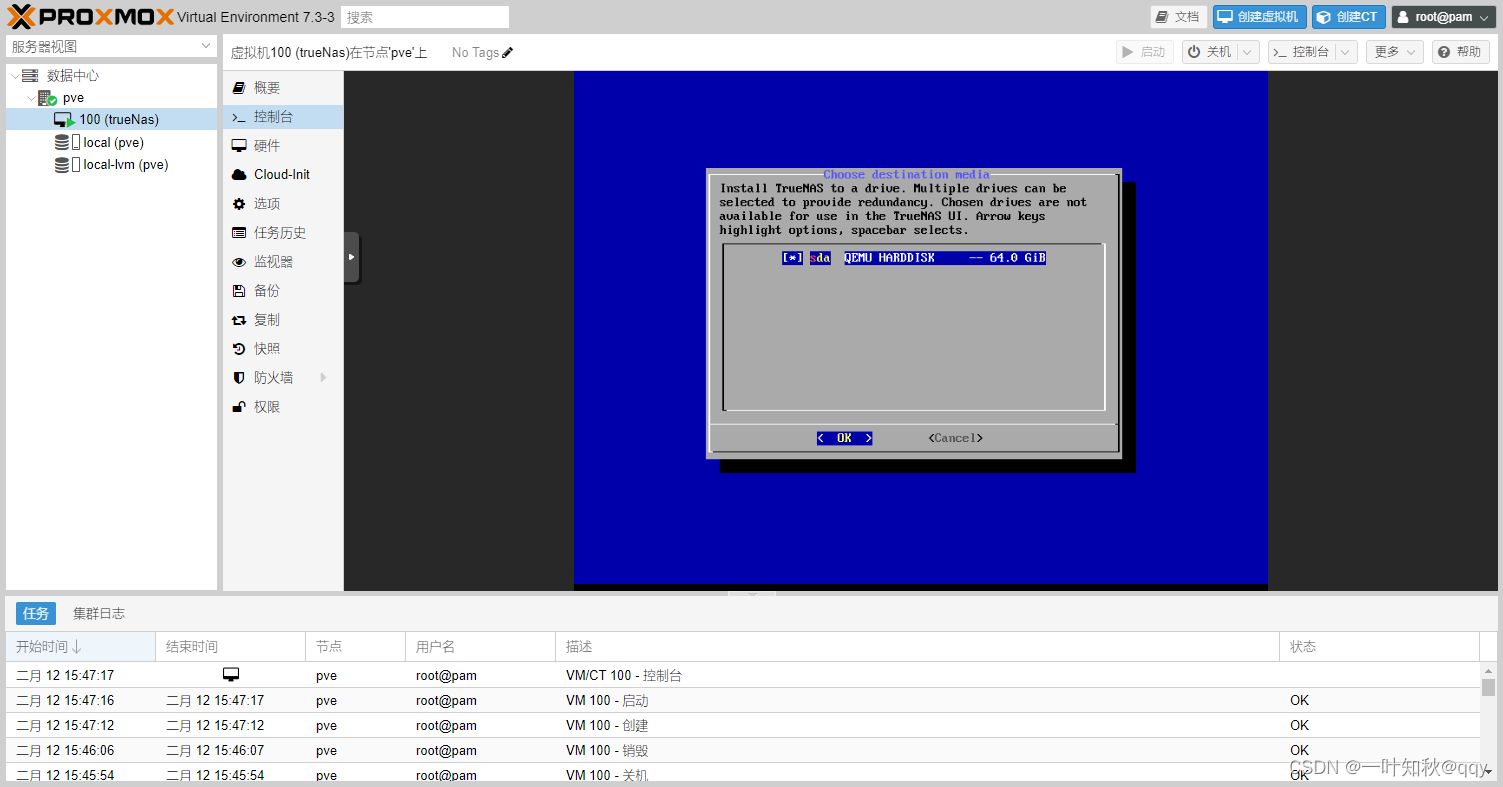
Task: Open the 控制台 toolbar dropdown arrow
Action: tap(1346, 52)
